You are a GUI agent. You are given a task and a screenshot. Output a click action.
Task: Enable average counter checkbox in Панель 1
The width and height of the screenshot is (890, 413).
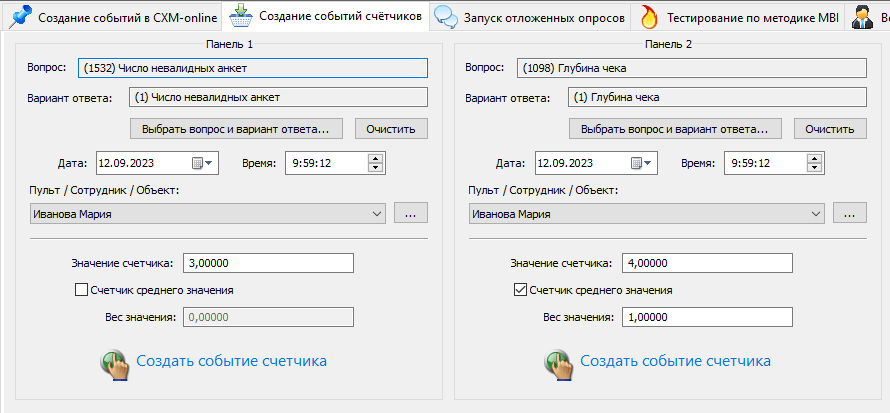click(82, 290)
